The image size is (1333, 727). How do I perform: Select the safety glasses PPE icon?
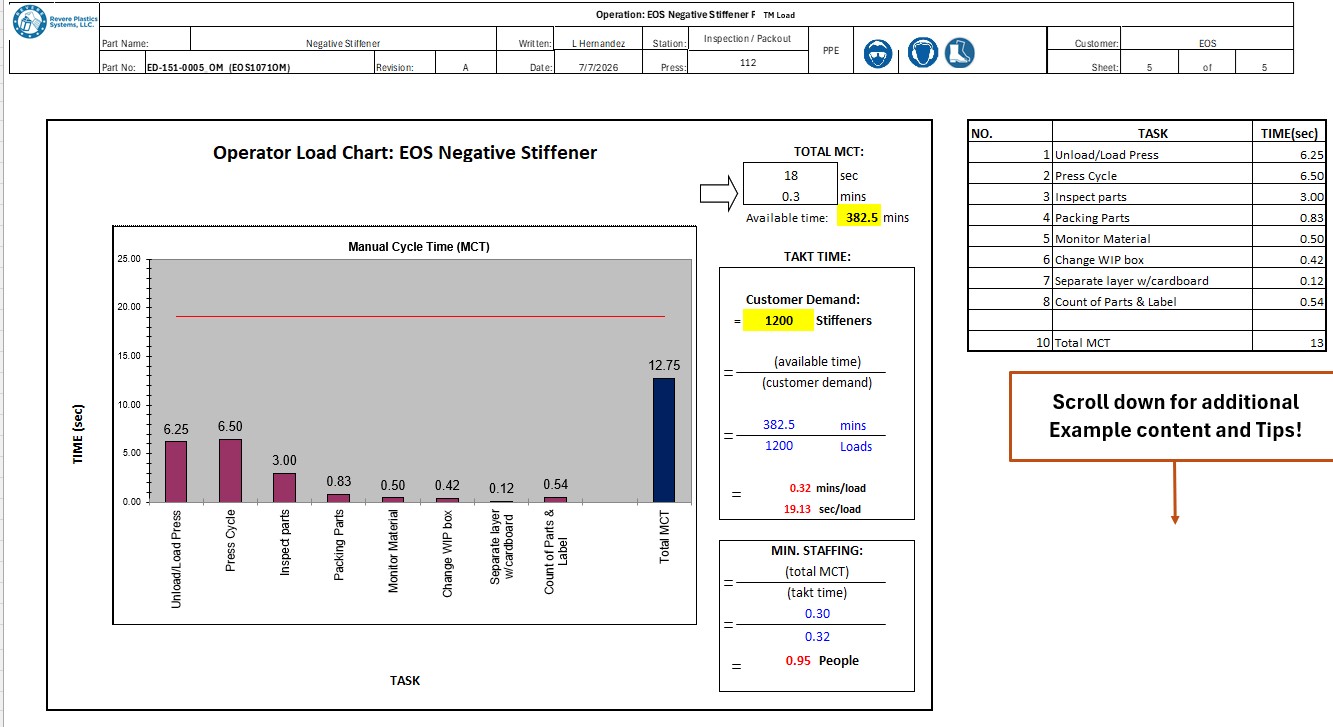coord(878,53)
